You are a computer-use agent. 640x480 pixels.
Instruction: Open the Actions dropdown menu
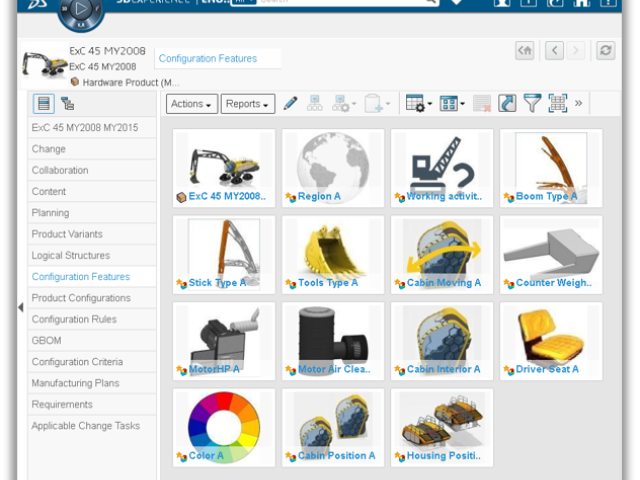point(191,104)
